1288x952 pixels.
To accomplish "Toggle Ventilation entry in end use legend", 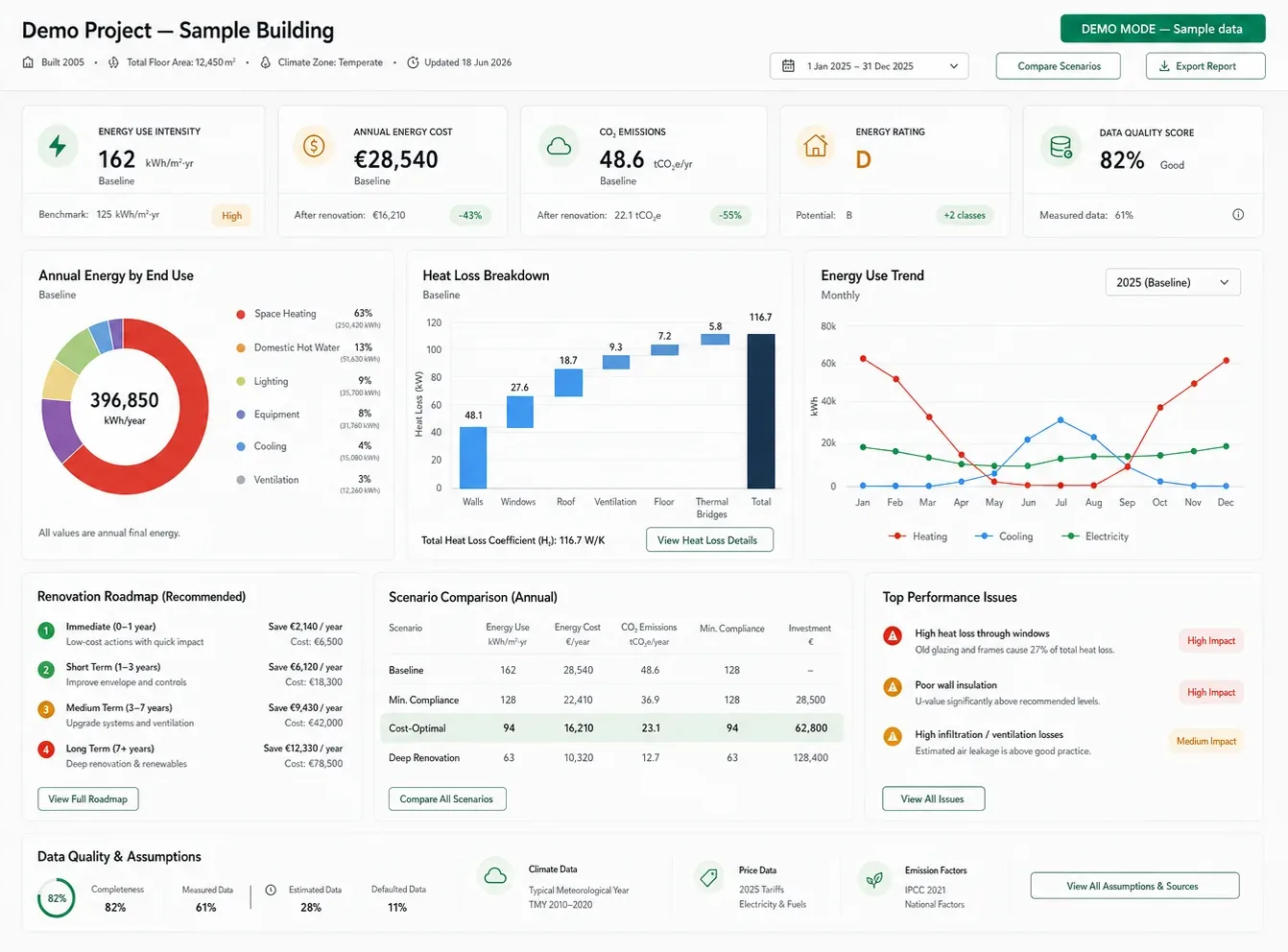I will click(x=308, y=484).
